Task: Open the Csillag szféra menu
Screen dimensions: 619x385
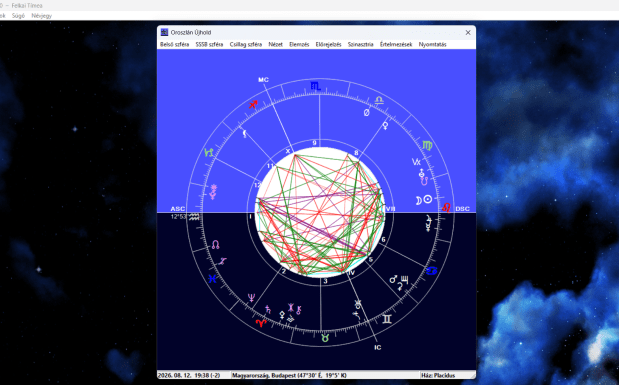Action: (x=246, y=45)
